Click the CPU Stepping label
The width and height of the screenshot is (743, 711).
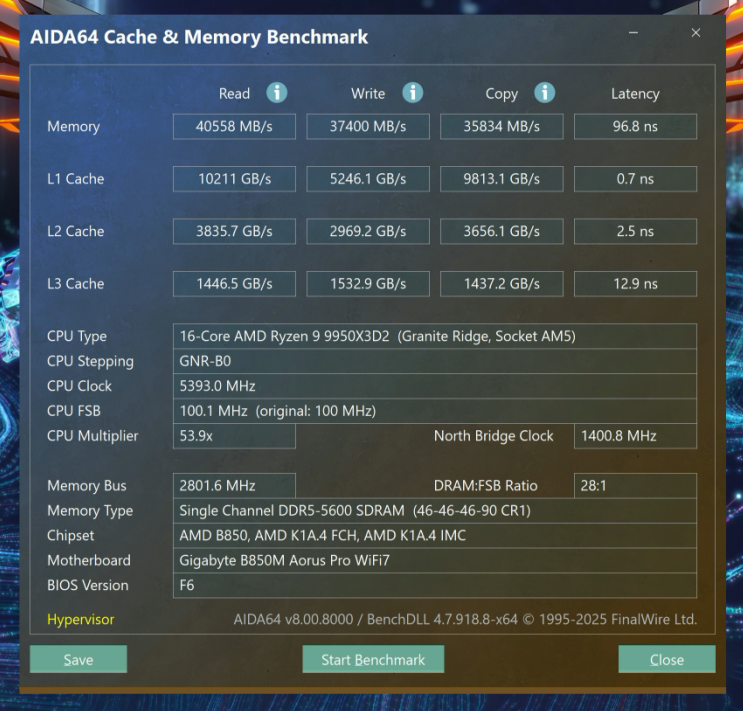[90, 362]
